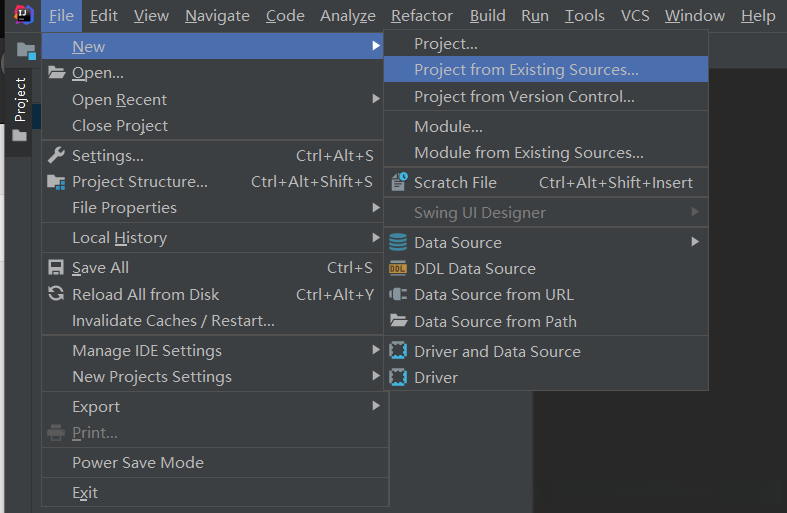Click the Reload All from Disk icon
The height and width of the screenshot is (513, 787).
click(56, 294)
